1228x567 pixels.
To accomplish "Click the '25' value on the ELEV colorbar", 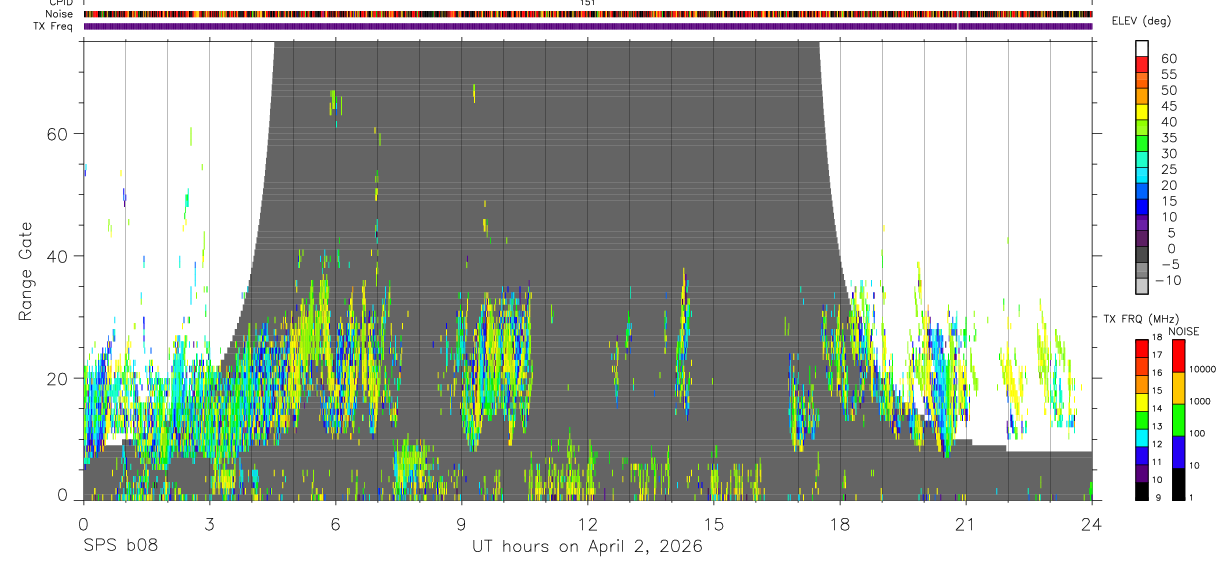I will point(1168,170).
